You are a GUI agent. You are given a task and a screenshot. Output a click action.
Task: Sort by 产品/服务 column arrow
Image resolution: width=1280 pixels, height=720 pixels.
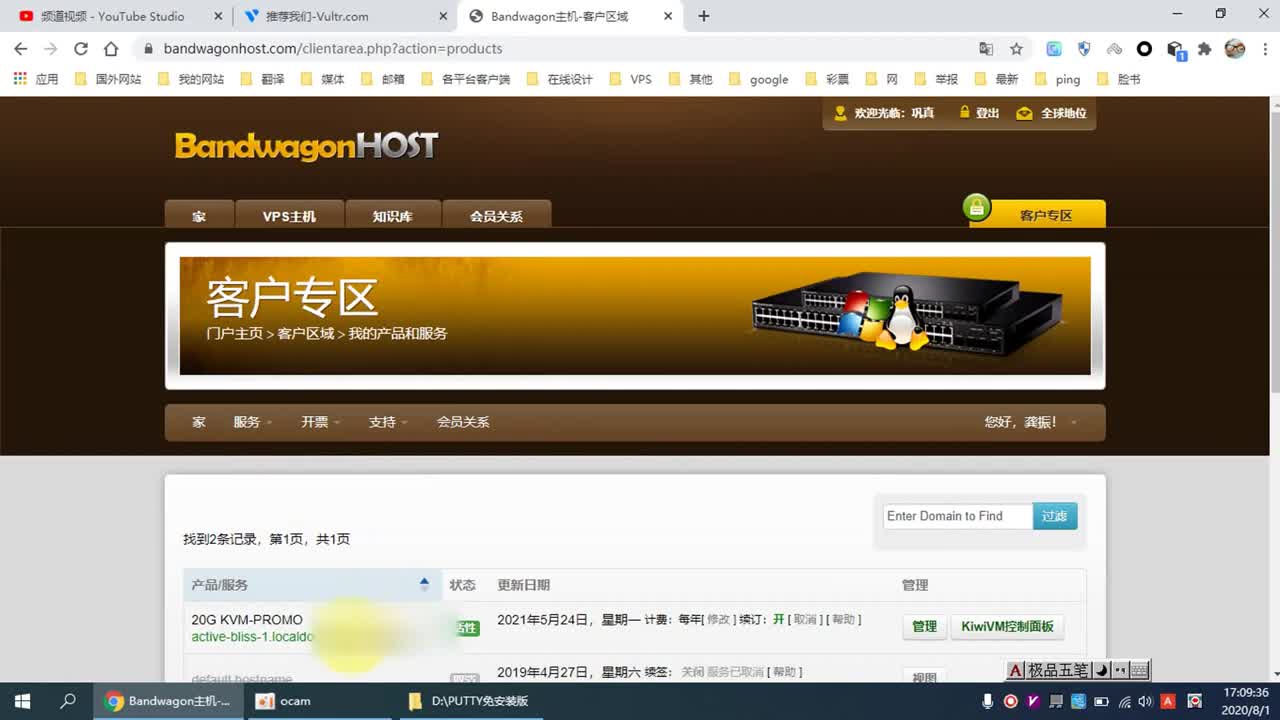pyautogui.click(x=424, y=584)
